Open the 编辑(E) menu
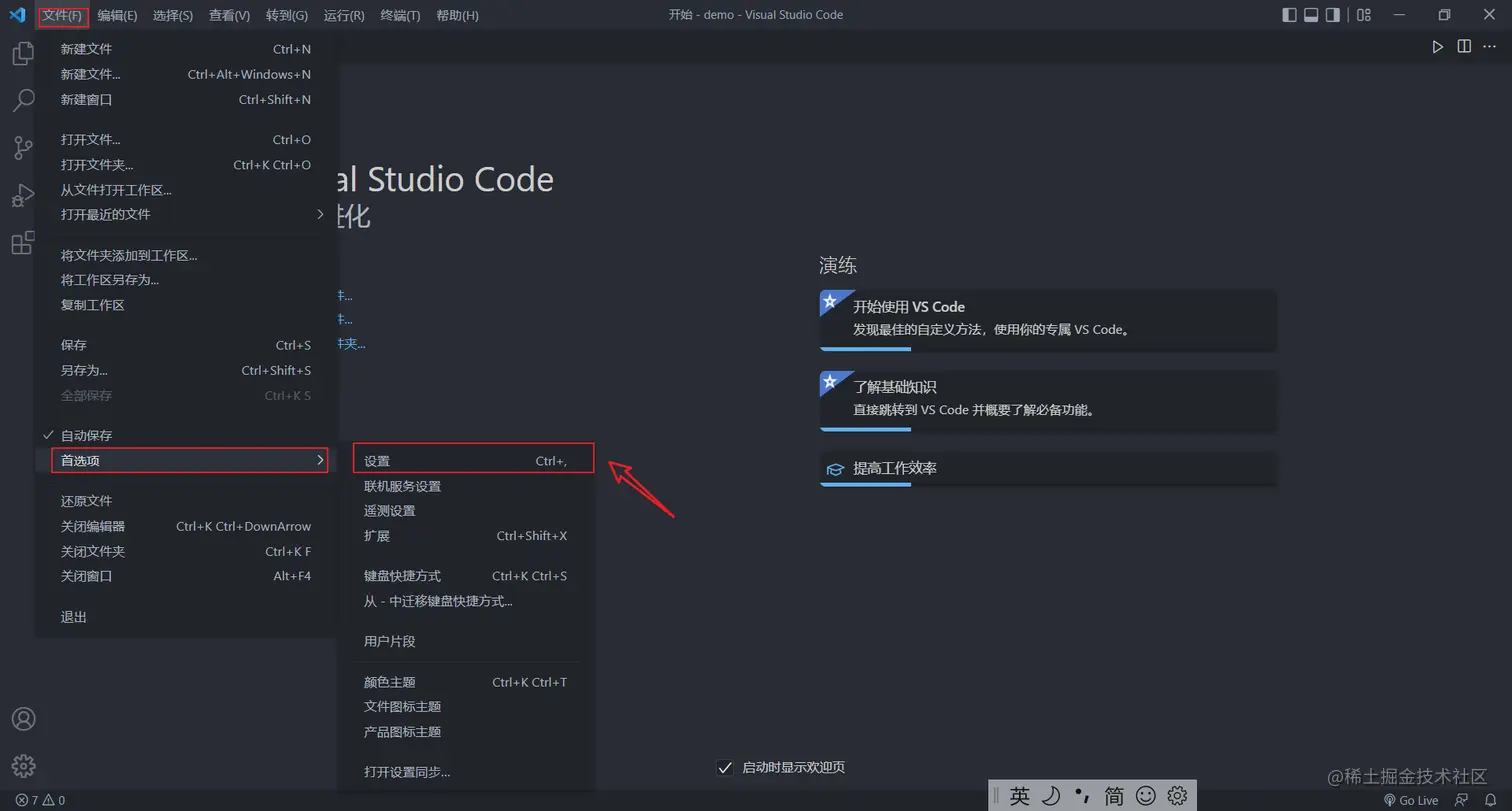This screenshot has height=811, width=1512. click(x=117, y=15)
